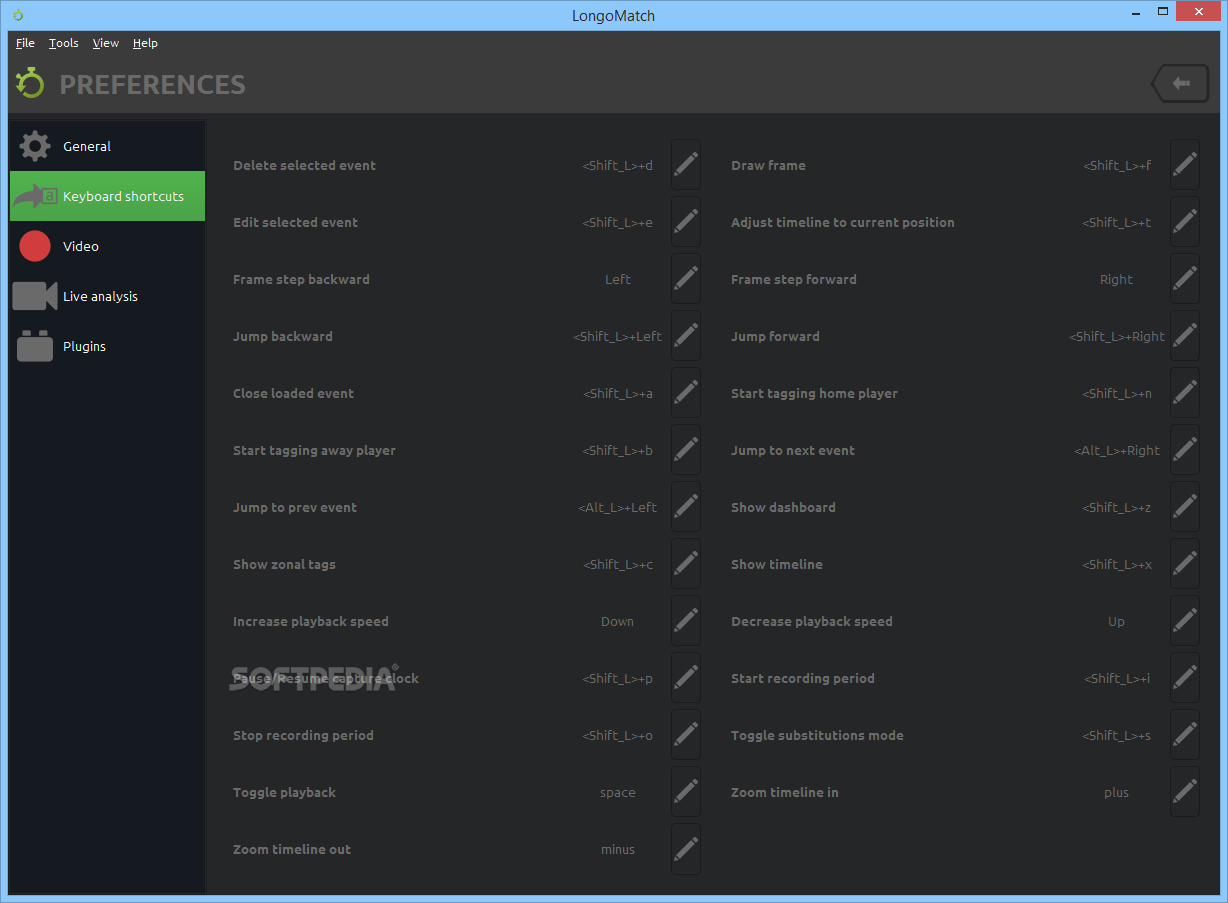Click the LongoMatch stopwatch logo icon

pyautogui.click(x=30, y=83)
